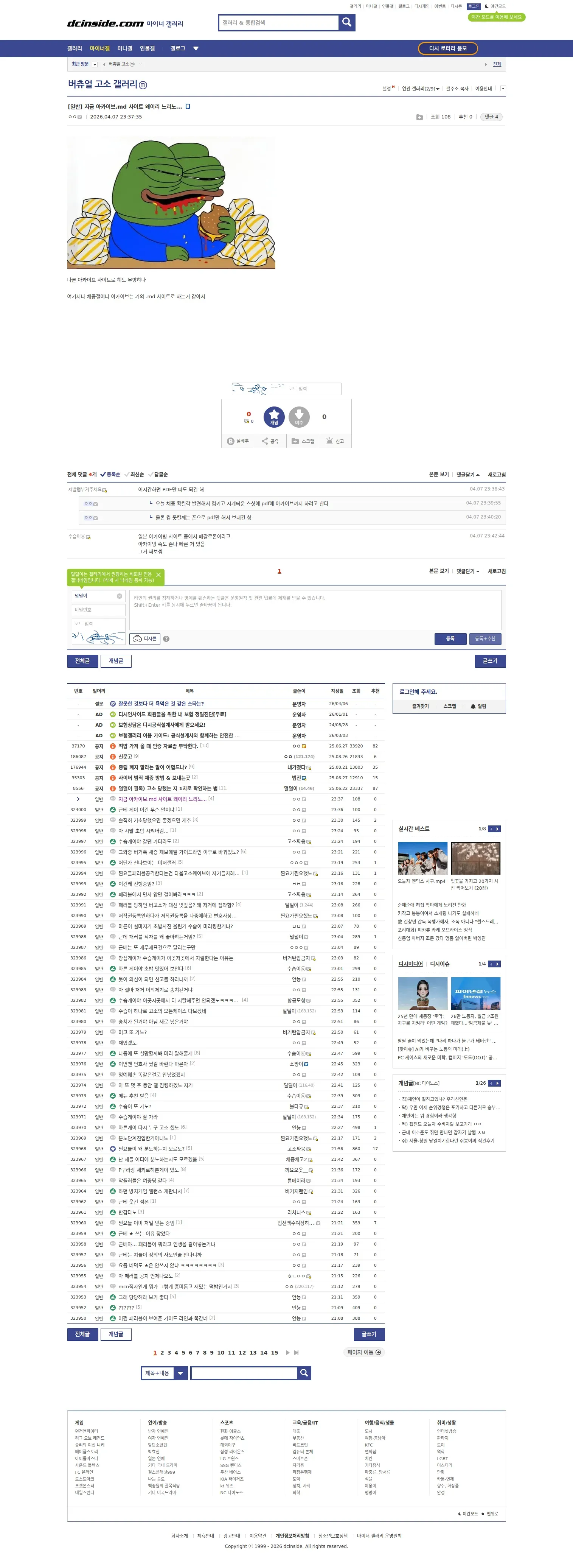Expand 연관 갤러리(2/9) dropdown
This screenshot has width=573, height=1568.
420,89
